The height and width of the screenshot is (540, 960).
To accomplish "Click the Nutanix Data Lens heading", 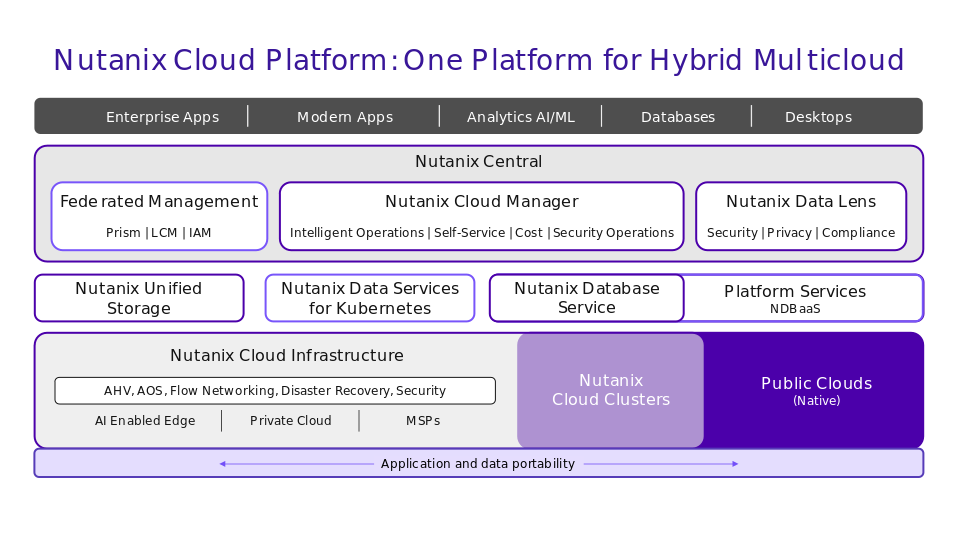I will (x=801, y=201).
